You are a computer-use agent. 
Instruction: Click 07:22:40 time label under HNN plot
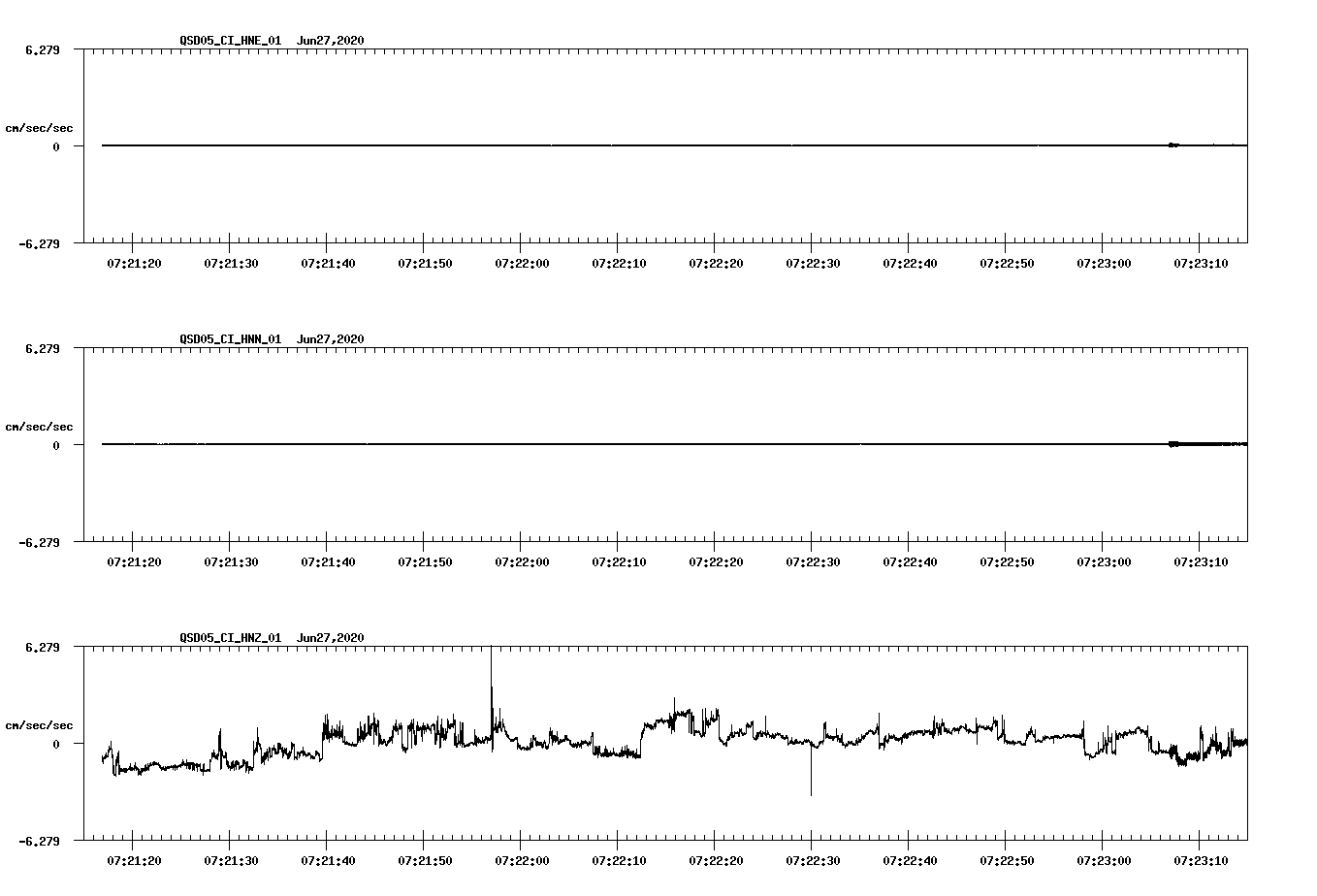(910, 561)
